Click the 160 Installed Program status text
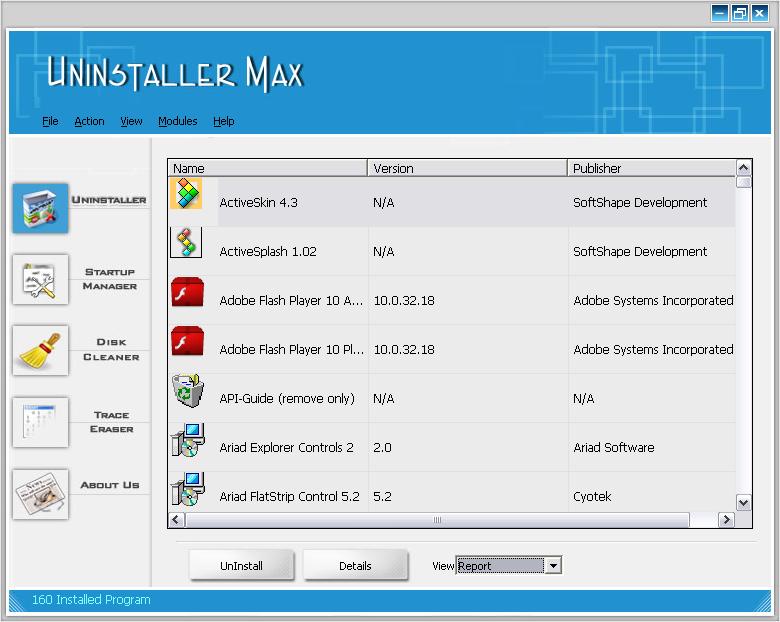 coord(91,600)
